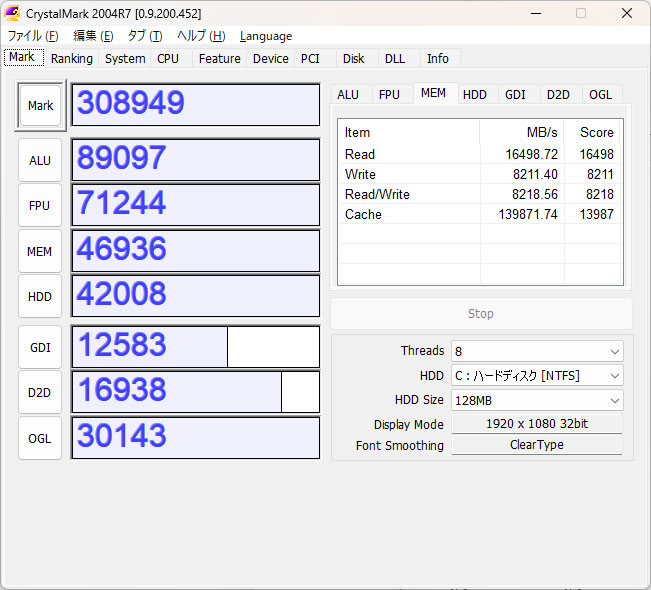Run the GDI benchmark button on the left

[40, 347]
